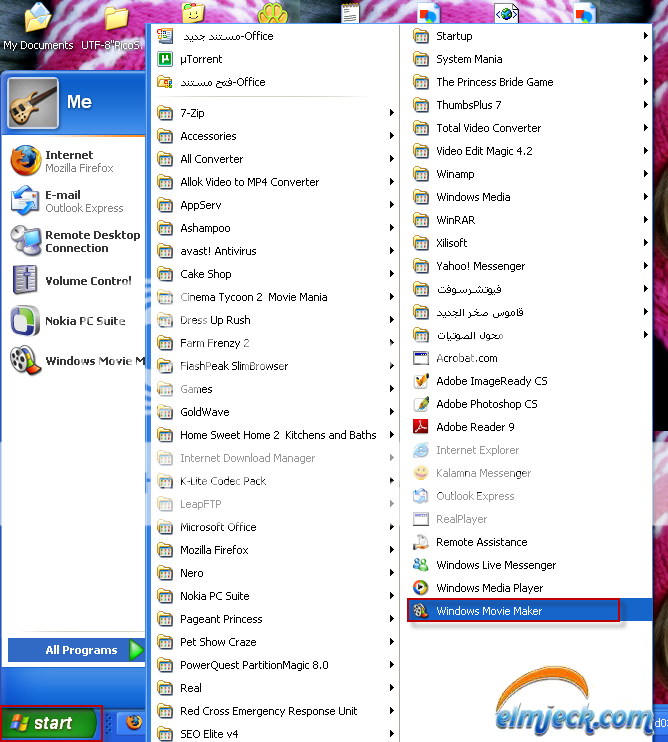Expand the All Converter folder

click(x=276, y=159)
